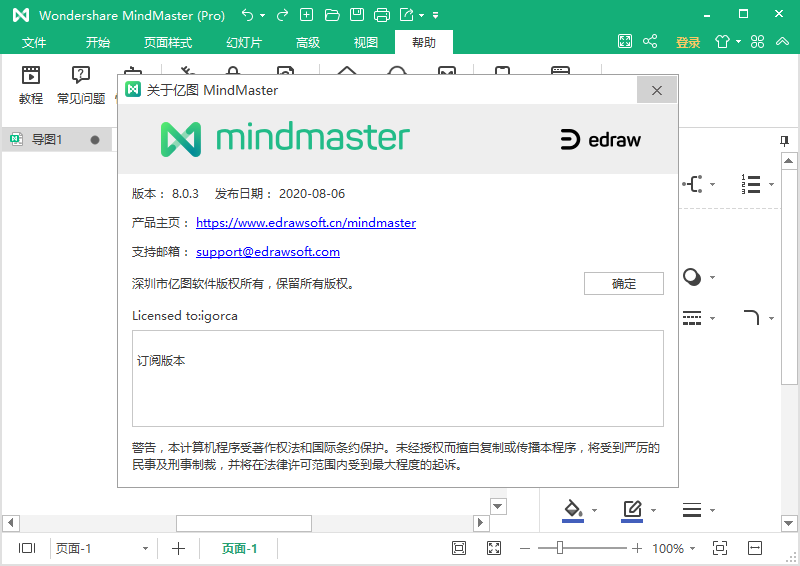
Task: Click the shape shadow circle icon
Action: point(692,277)
